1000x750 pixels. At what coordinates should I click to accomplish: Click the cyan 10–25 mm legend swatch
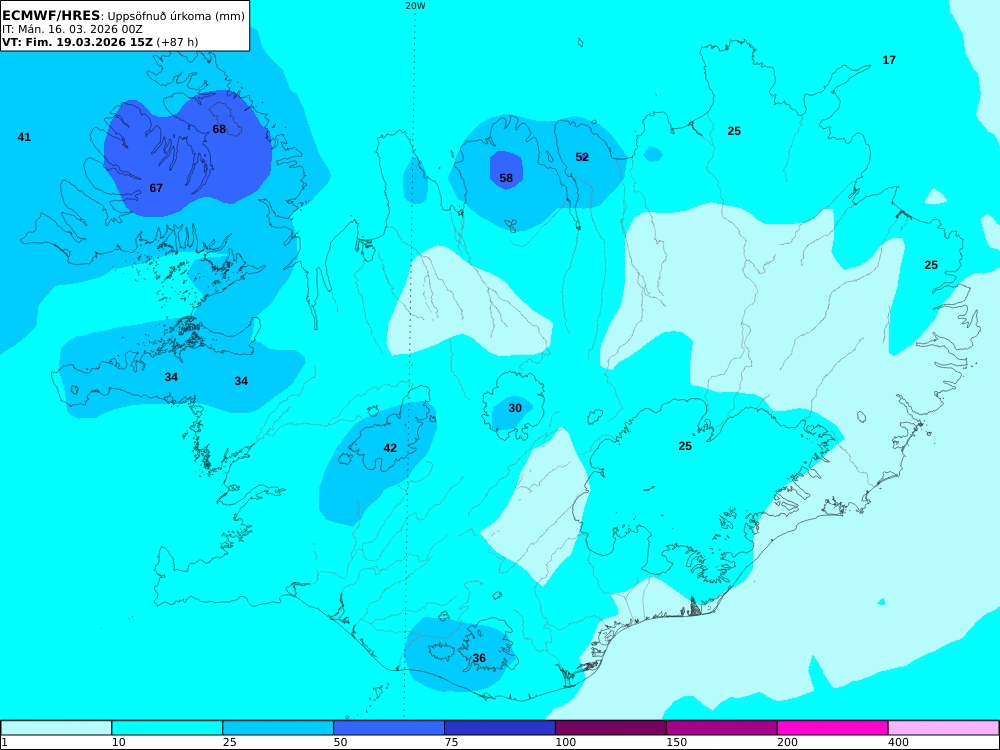coord(167,728)
